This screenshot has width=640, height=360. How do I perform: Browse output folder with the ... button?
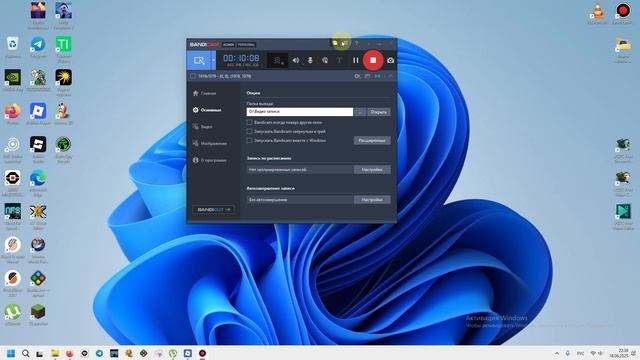(360, 112)
